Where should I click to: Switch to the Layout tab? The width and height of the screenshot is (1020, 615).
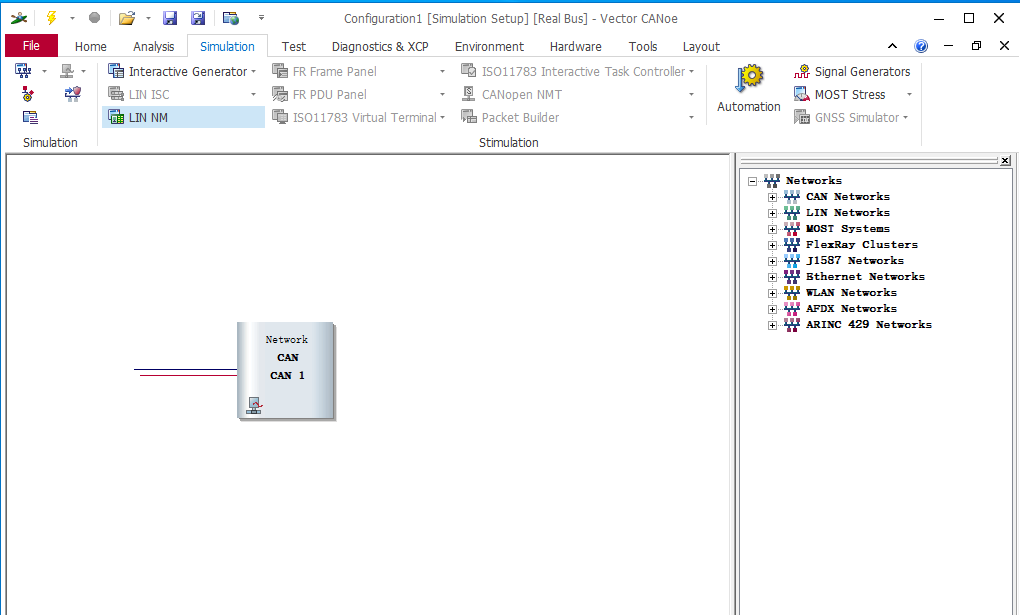[701, 46]
